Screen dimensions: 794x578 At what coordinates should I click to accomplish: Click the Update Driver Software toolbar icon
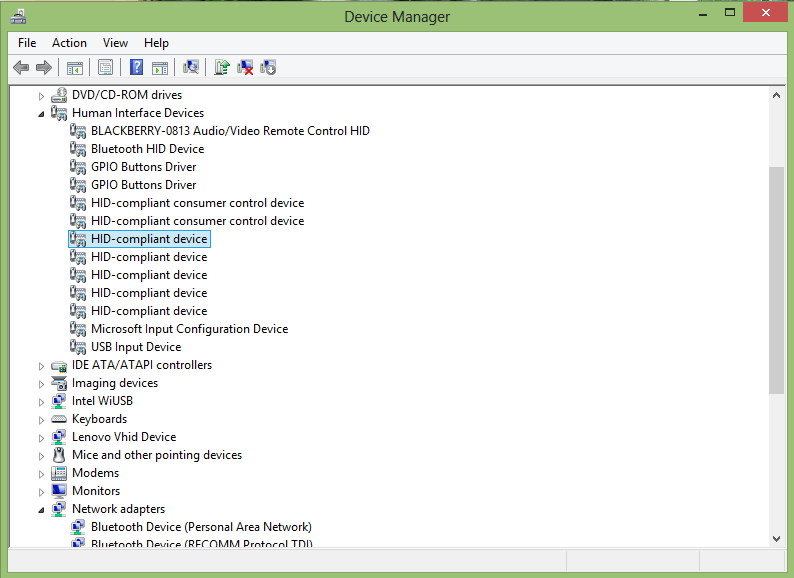click(x=222, y=67)
